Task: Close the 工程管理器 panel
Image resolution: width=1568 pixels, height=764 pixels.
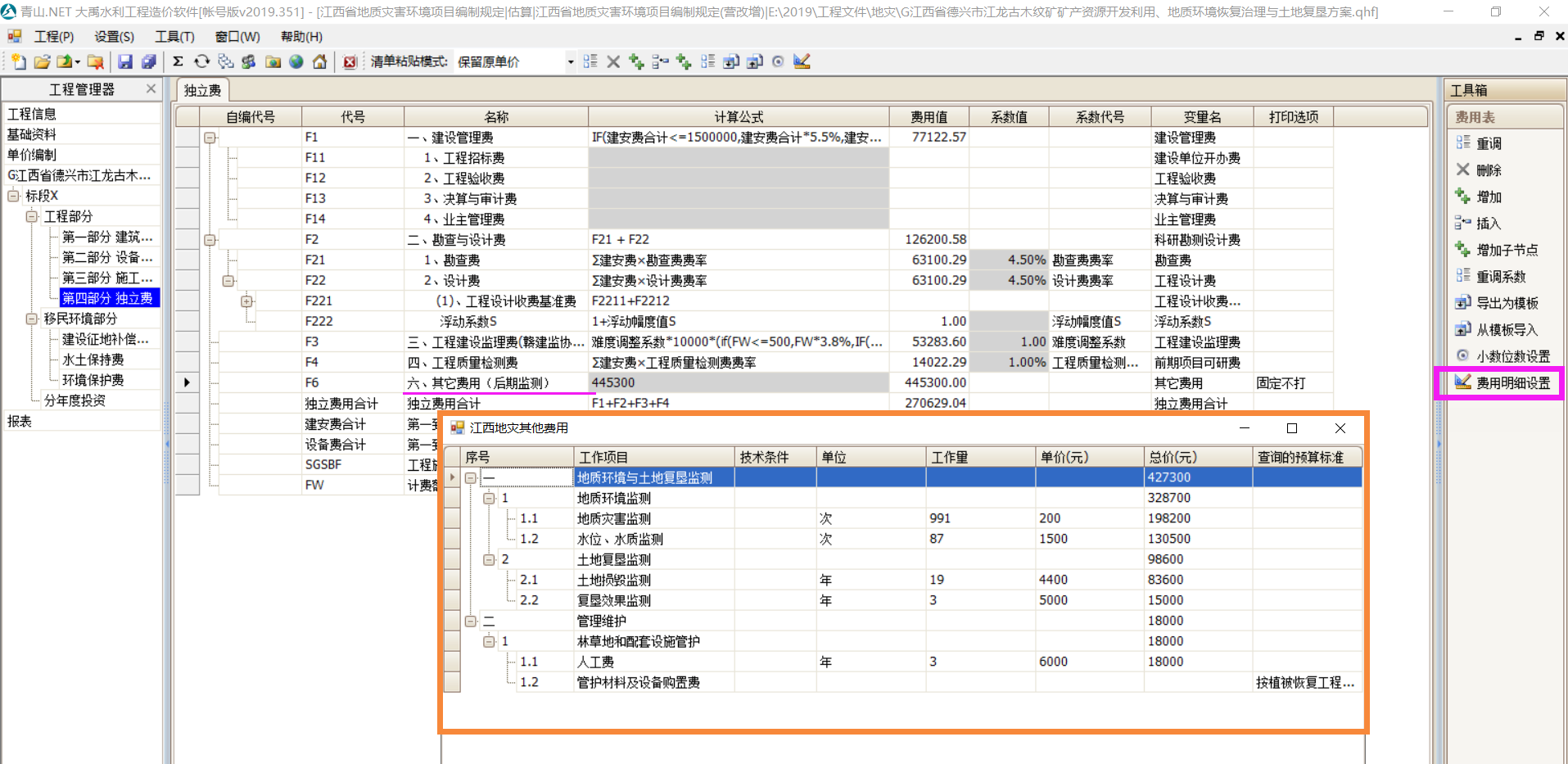Action: pos(151,88)
